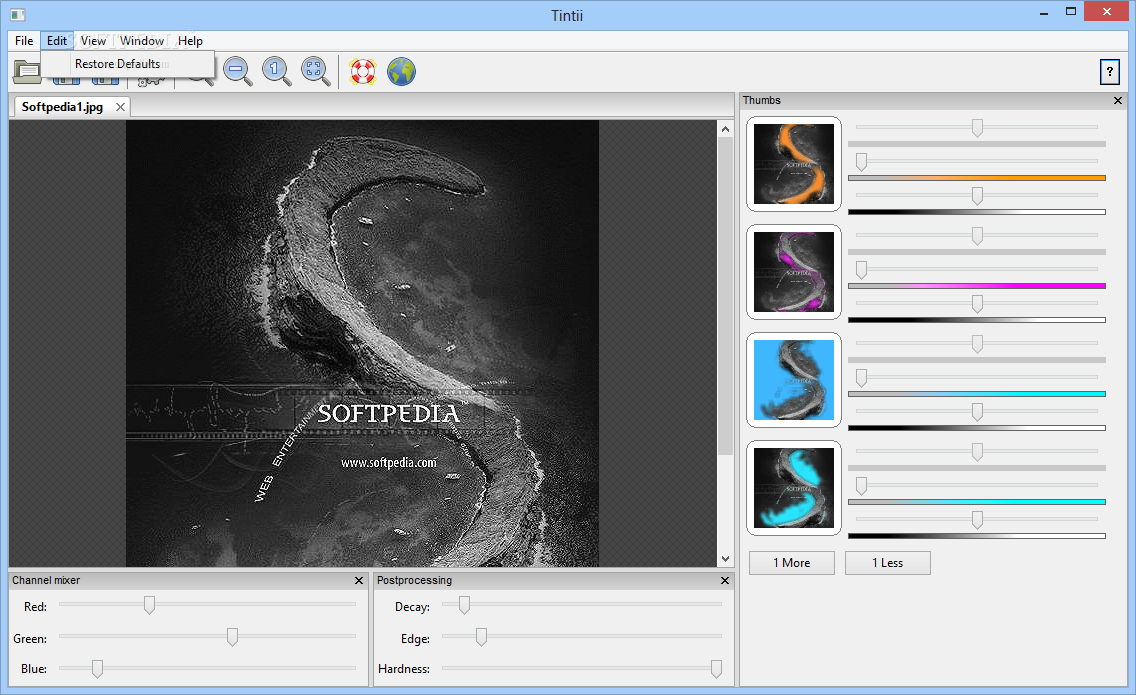Image resolution: width=1136 pixels, height=695 pixels.
Task: Click the open file folder toolbar icon
Action: [26, 72]
